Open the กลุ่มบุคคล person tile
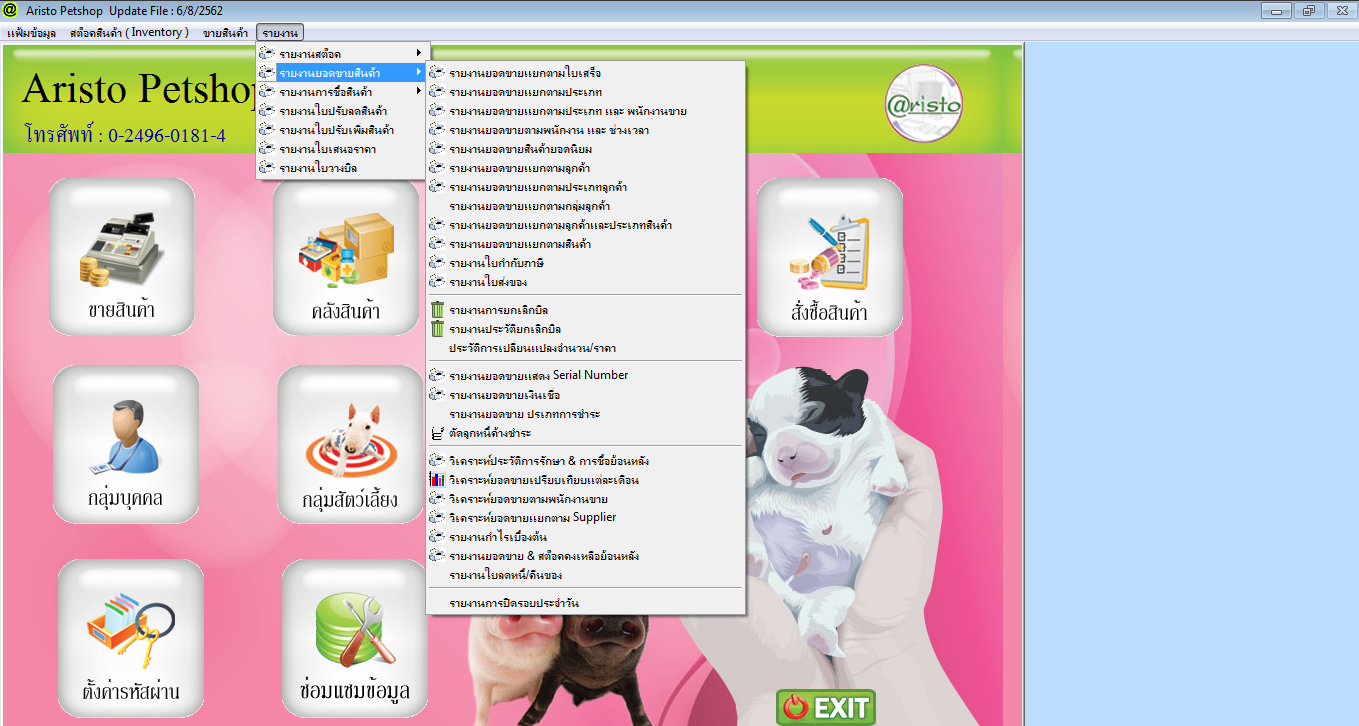The width and height of the screenshot is (1359, 726). pyautogui.click(x=125, y=443)
